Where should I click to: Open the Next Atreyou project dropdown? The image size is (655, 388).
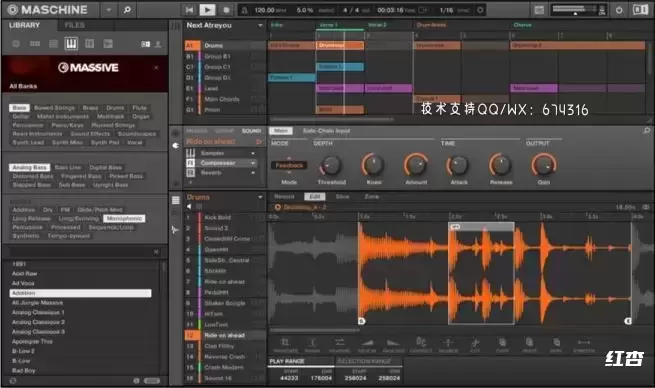pos(260,25)
